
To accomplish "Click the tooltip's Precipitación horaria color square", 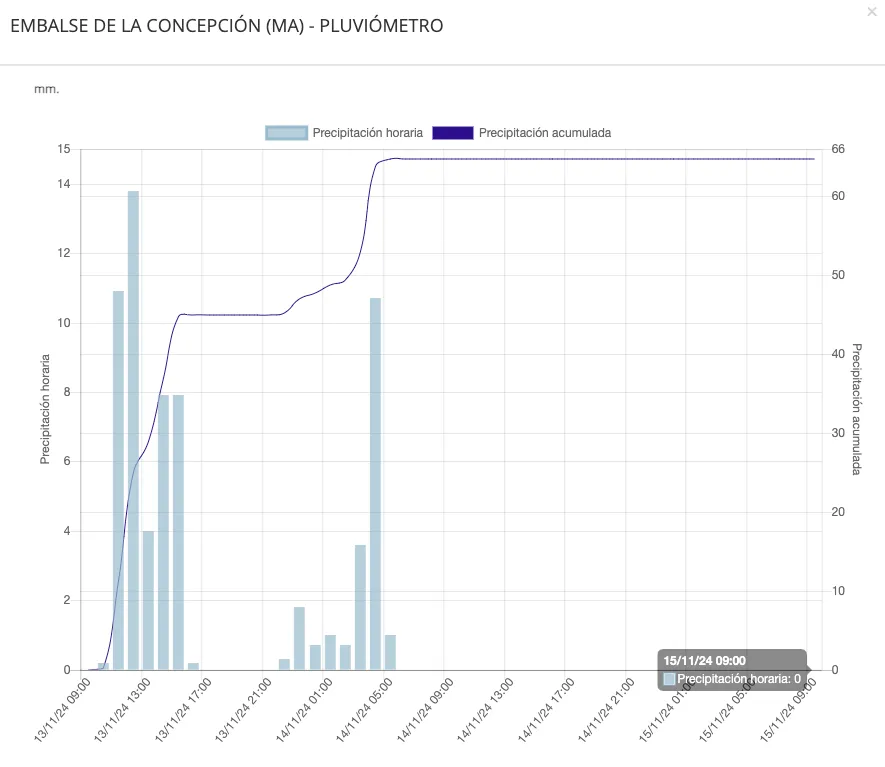I will [669, 679].
